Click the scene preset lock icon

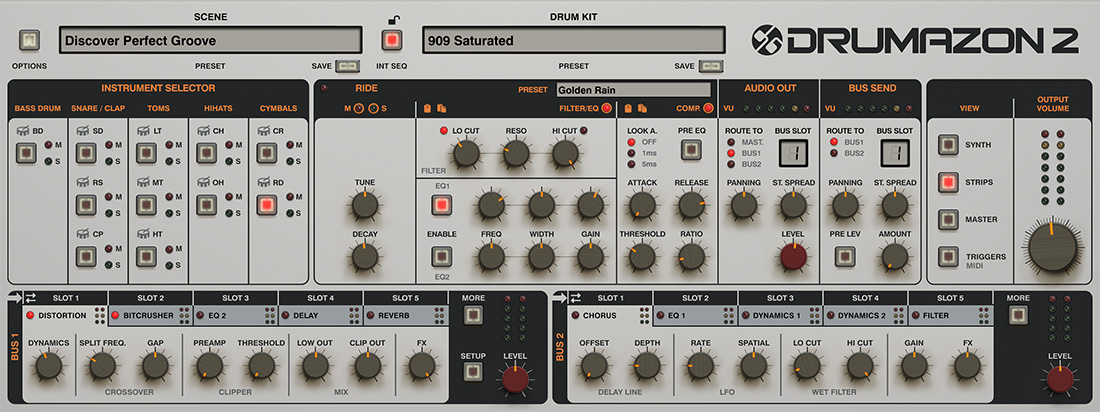[x=392, y=19]
